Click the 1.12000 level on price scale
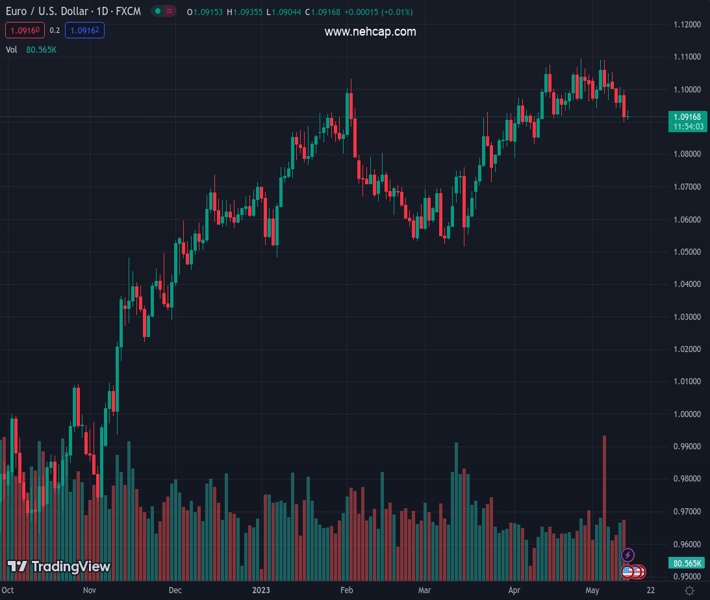Viewport: 710px width, 600px height. (686, 24)
